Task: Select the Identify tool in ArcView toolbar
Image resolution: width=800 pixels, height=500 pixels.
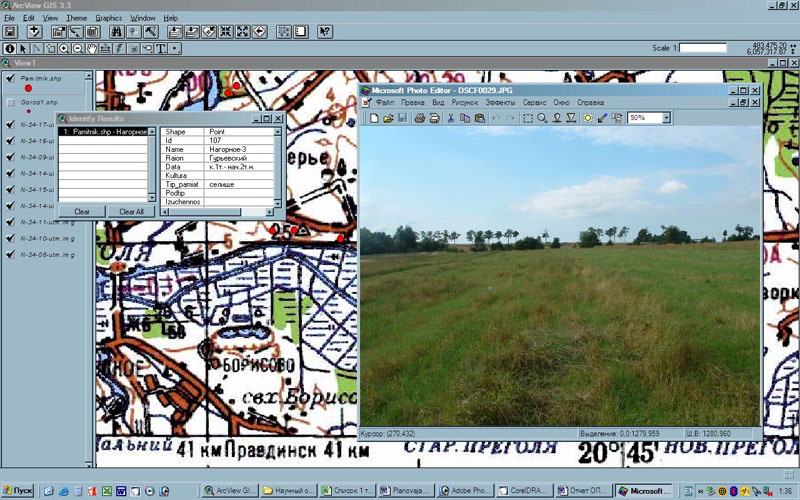Action: [10, 48]
